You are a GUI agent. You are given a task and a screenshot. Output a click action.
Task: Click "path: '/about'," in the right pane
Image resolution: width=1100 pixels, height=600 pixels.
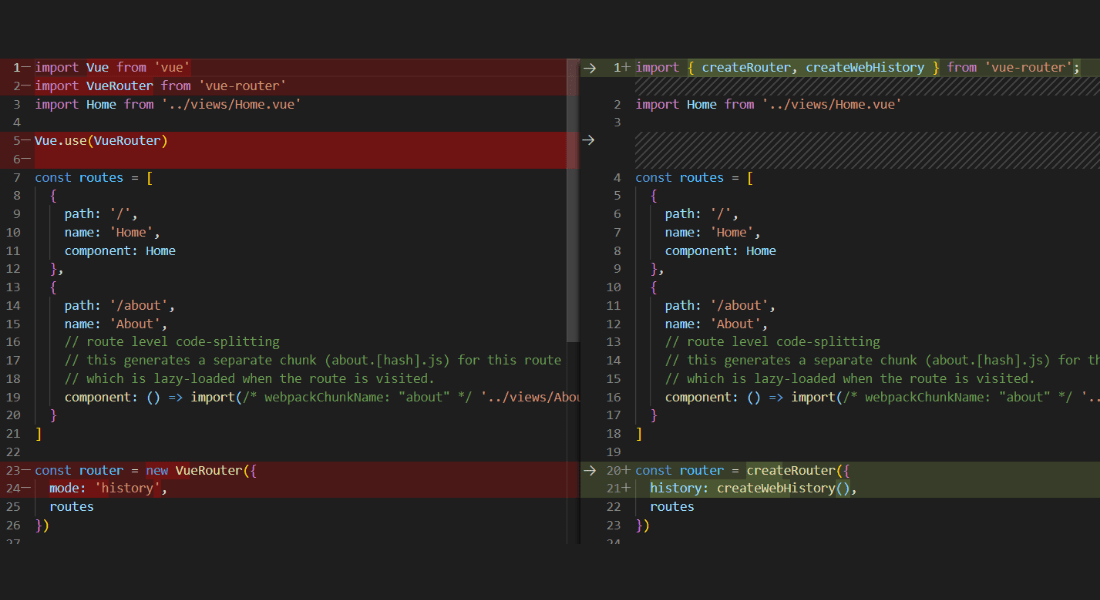(720, 305)
